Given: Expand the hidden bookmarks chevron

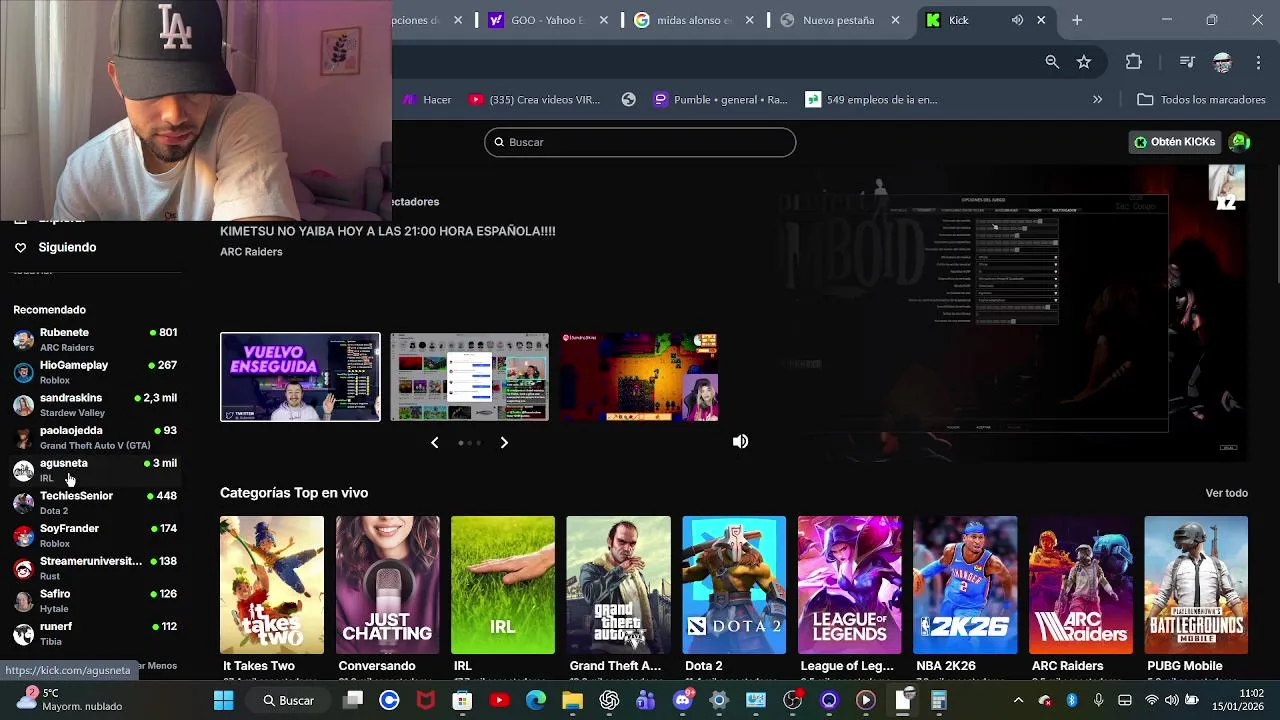Looking at the screenshot, I should 1098,99.
